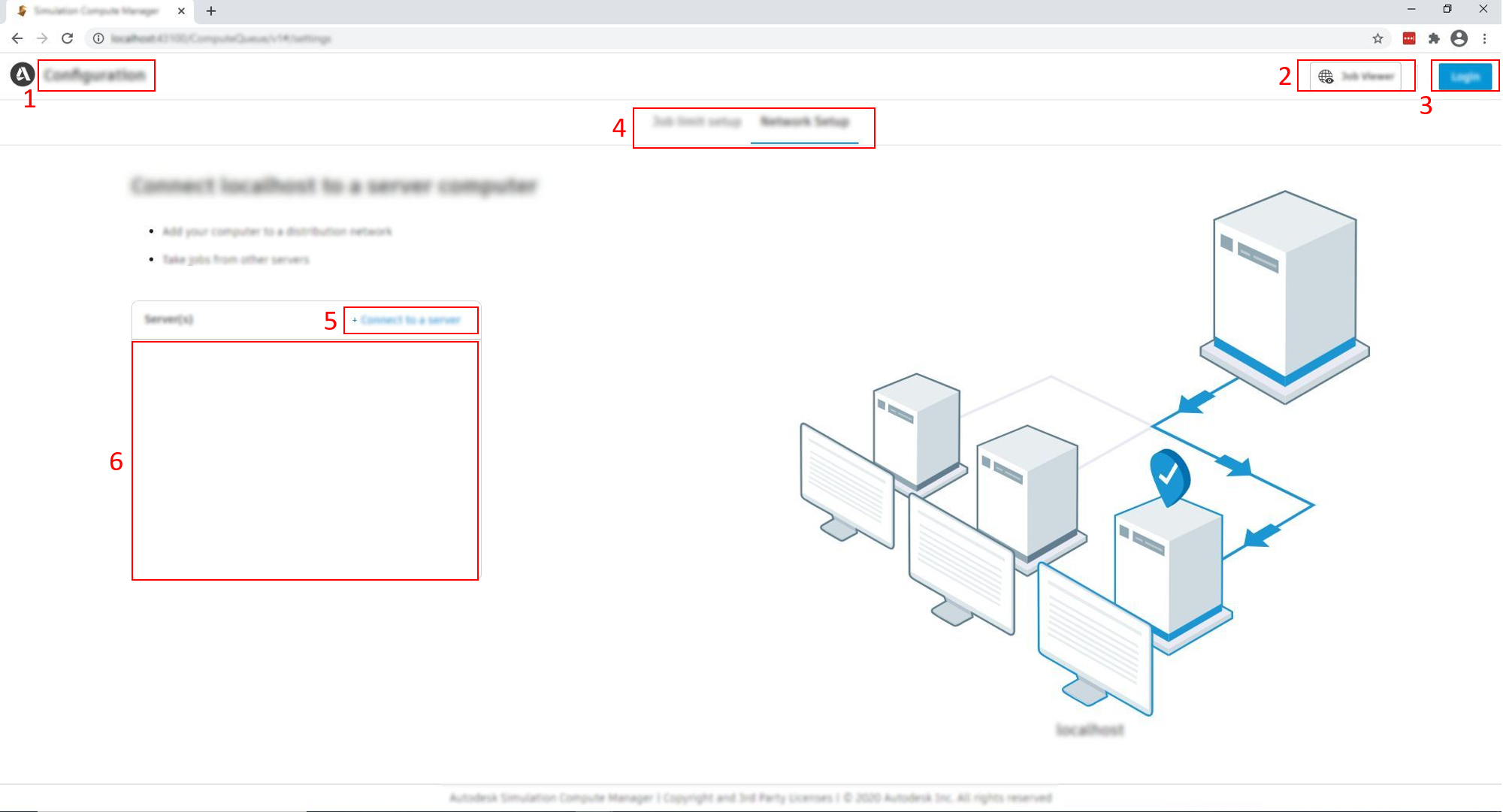Open the Chrome profile avatar
Image resolution: width=1503 pixels, height=812 pixels.
1459,38
